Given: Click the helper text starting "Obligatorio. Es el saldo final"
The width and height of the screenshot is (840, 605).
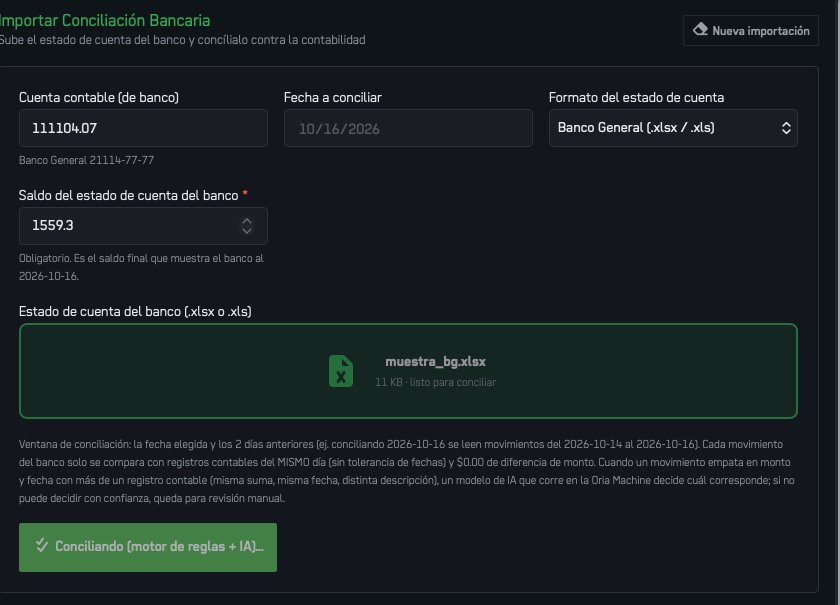Looking at the screenshot, I should point(141,267).
